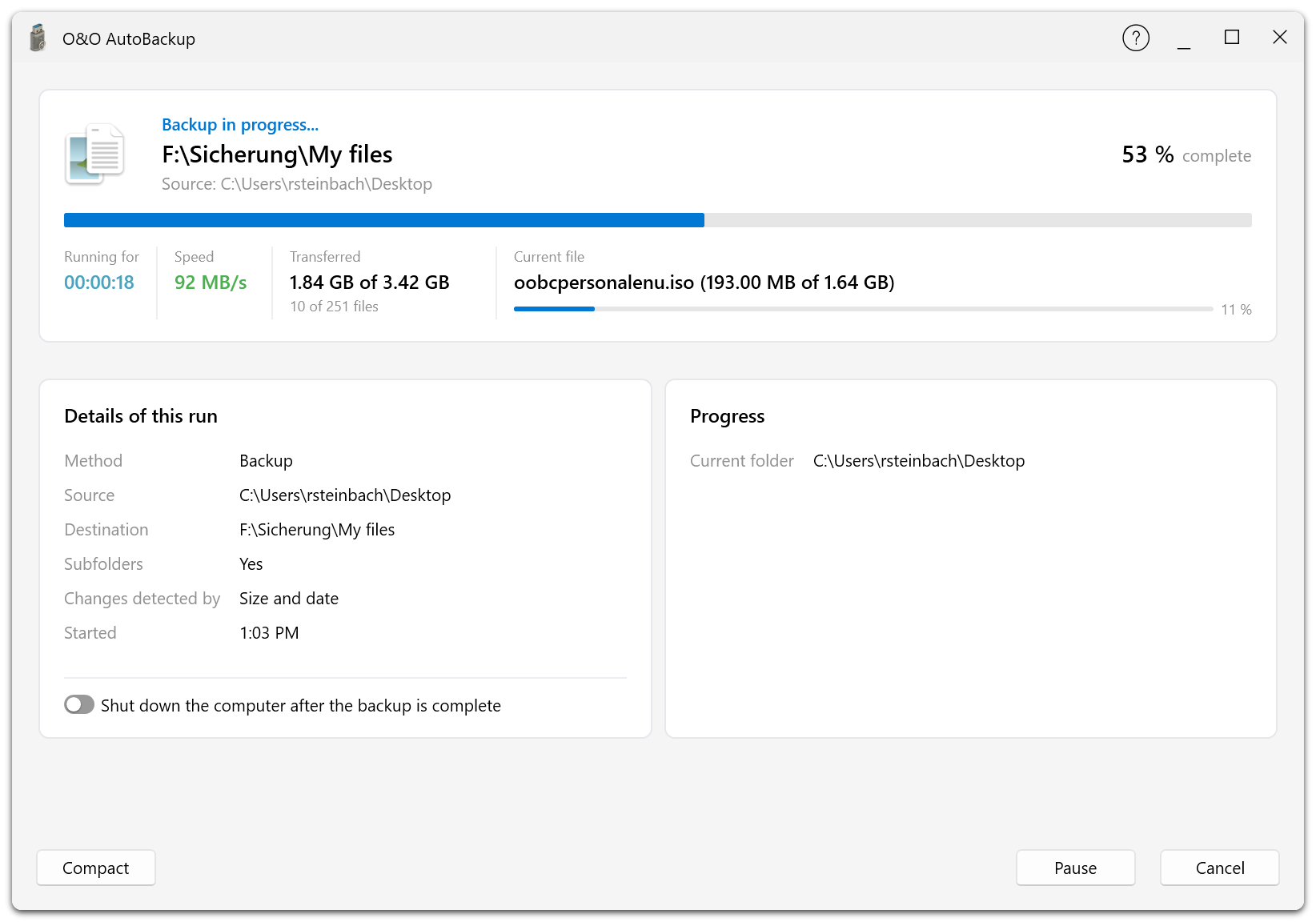Image resolution: width=1316 pixels, height=922 pixels.
Task: Switch to Compact view
Action: click(96, 868)
